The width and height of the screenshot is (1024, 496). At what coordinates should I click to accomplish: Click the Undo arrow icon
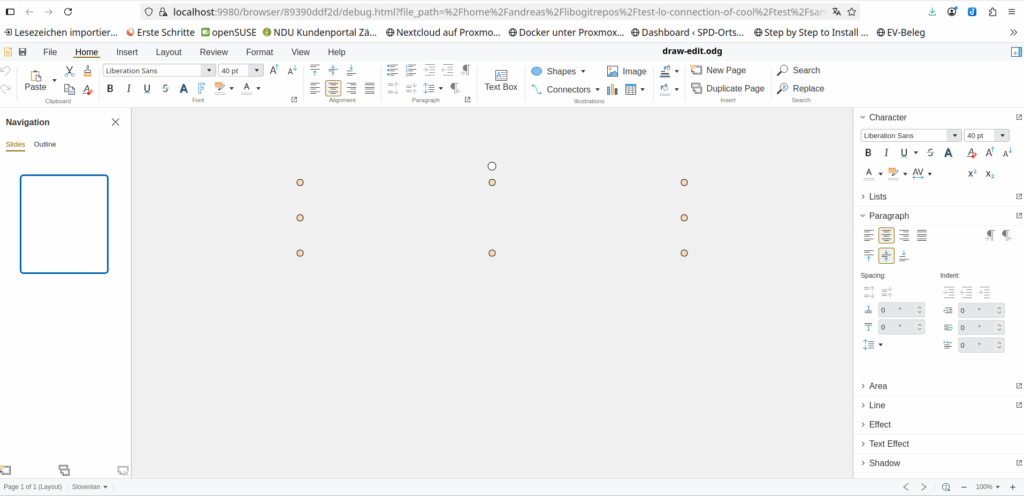pos(5,70)
